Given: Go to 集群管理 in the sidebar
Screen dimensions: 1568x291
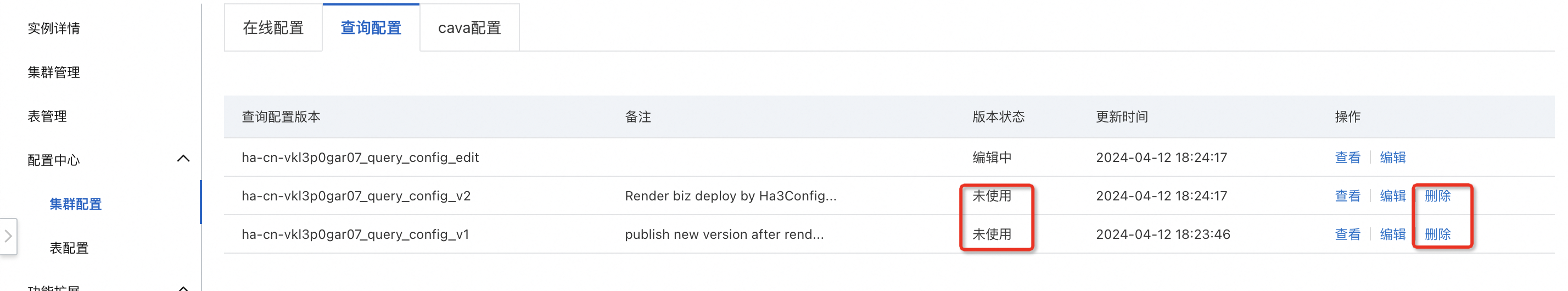Looking at the screenshot, I should click(x=54, y=72).
